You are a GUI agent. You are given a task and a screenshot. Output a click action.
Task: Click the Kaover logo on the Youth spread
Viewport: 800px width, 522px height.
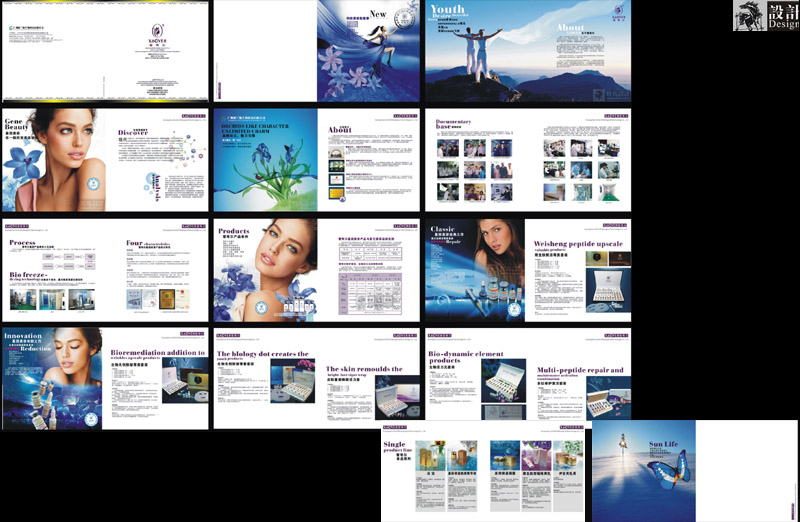619,13
